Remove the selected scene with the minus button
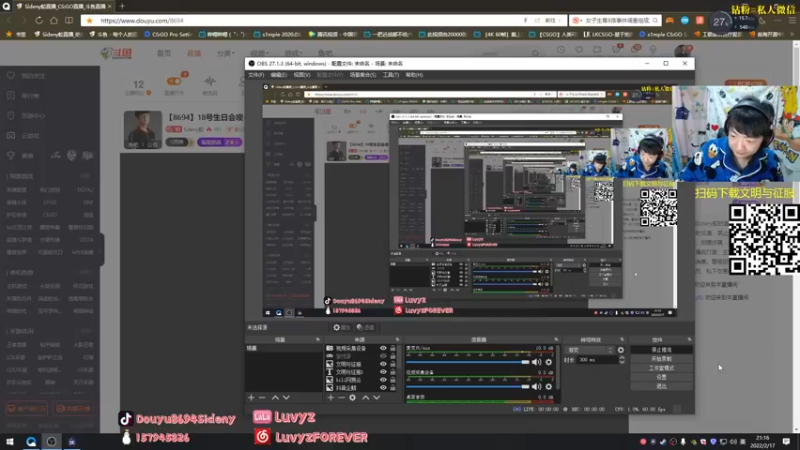 [x=262, y=397]
